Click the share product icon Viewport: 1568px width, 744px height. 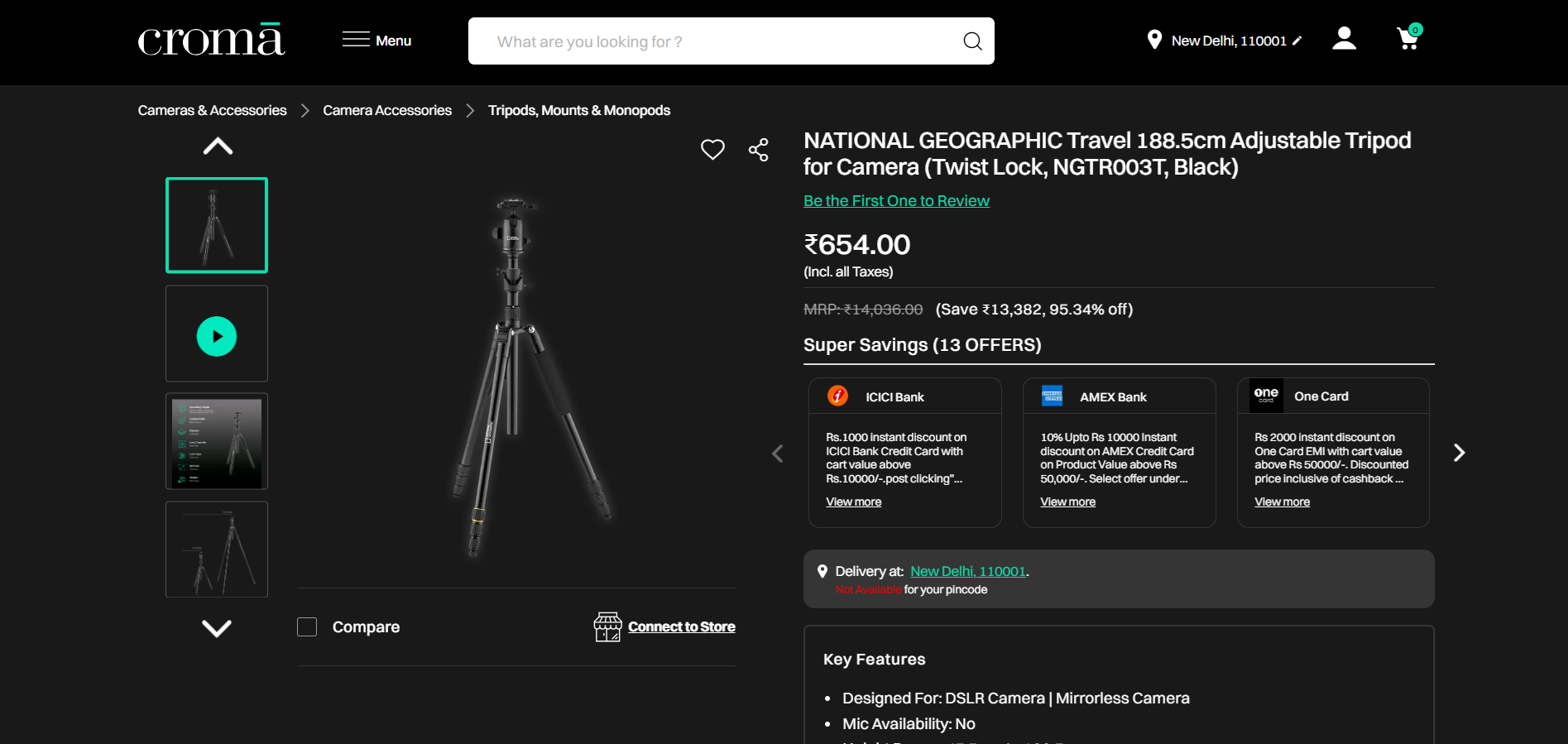click(x=758, y=150)
